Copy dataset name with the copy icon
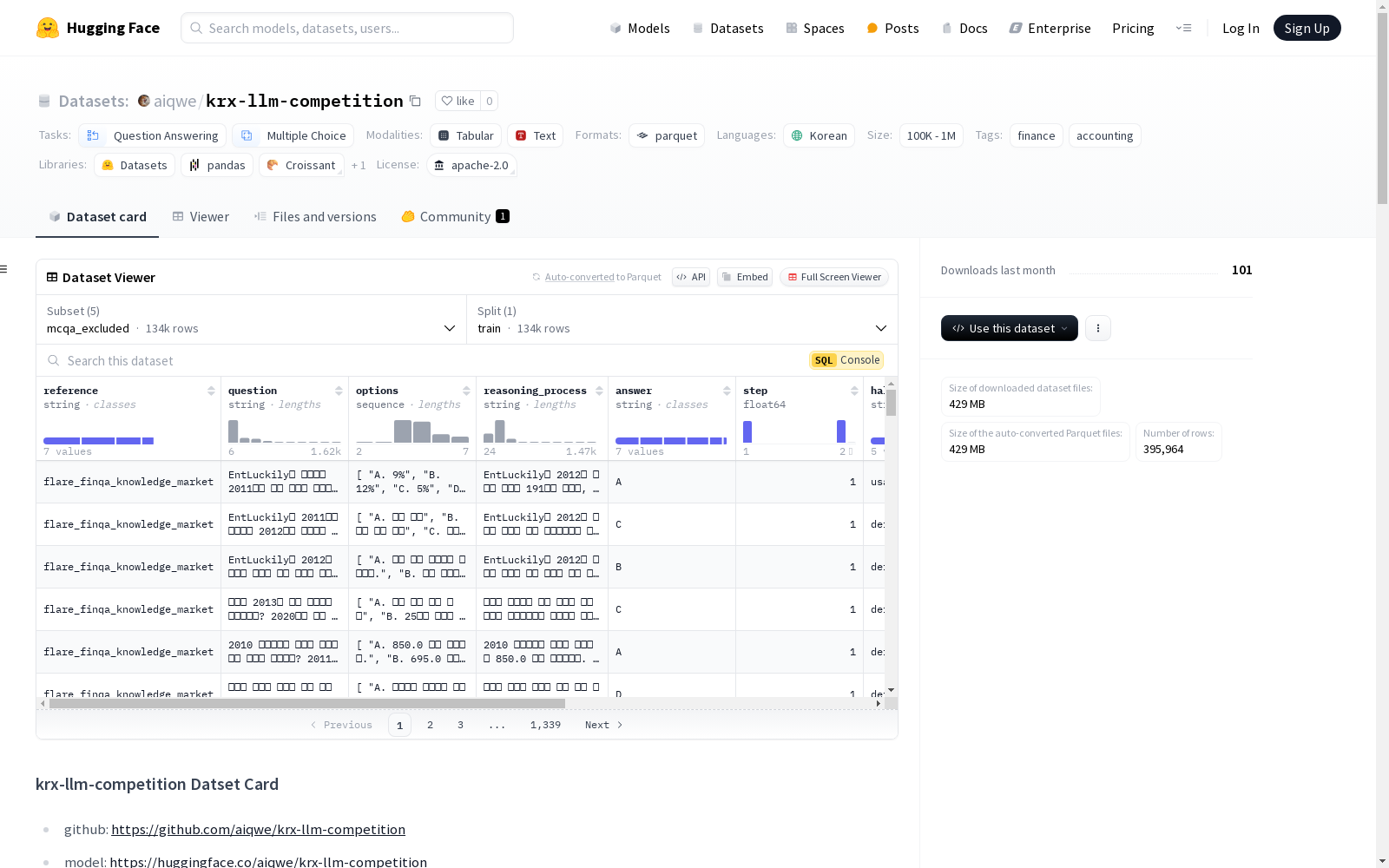The width and height of the screenshot is (1389, 868). click(x=415, y=101)
